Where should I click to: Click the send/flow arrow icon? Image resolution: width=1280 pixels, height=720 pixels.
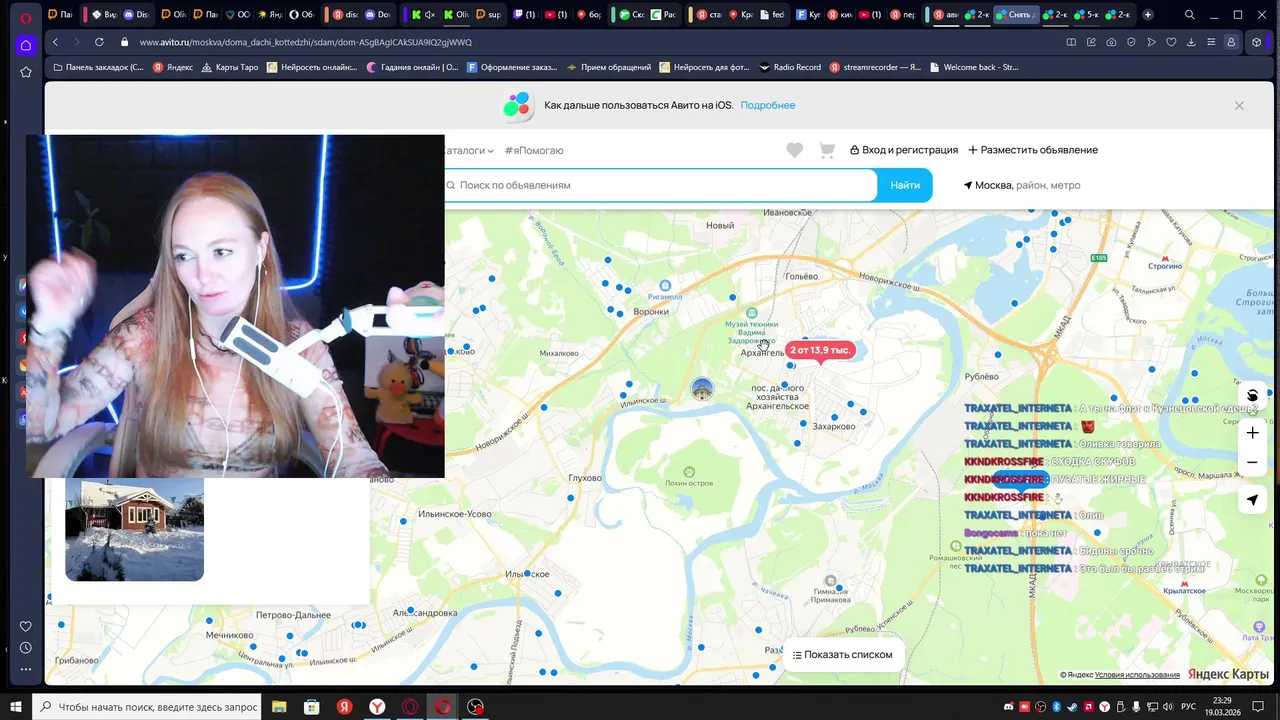(x=1151, y=42)
